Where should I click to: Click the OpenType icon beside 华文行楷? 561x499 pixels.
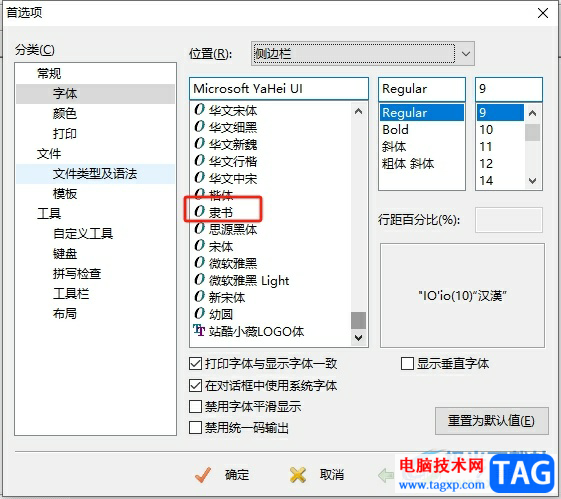pos(199,161)
